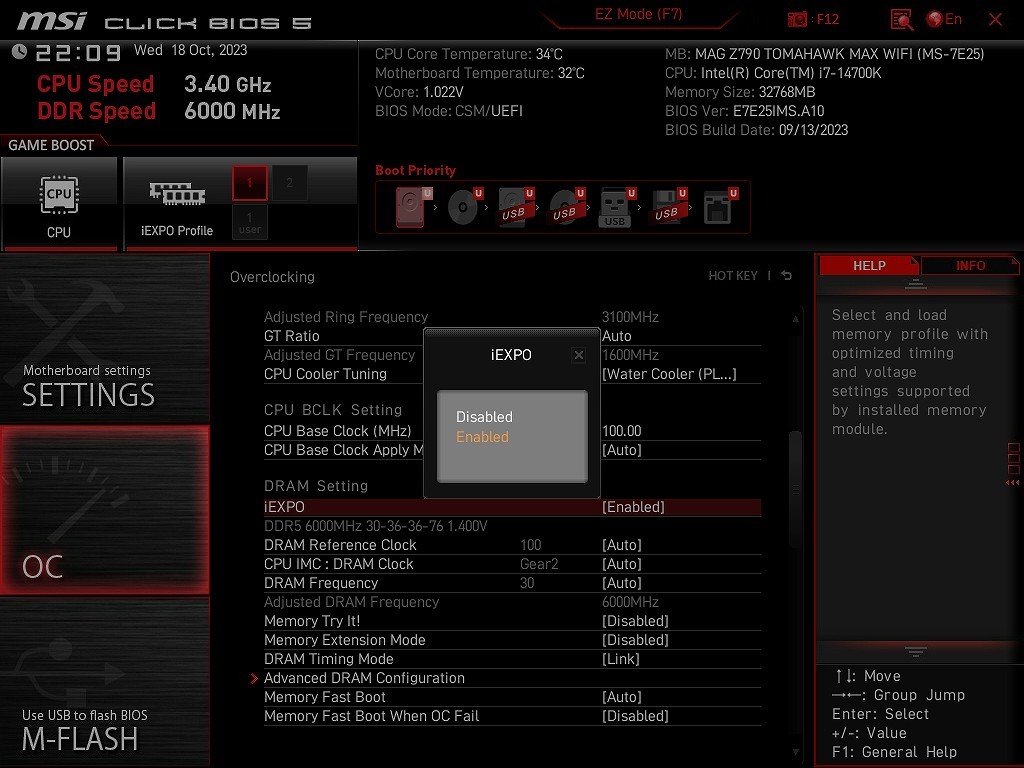Open the search icon in top bar
The width and height of the screenshot is (1024, 768).
(901, 19)
